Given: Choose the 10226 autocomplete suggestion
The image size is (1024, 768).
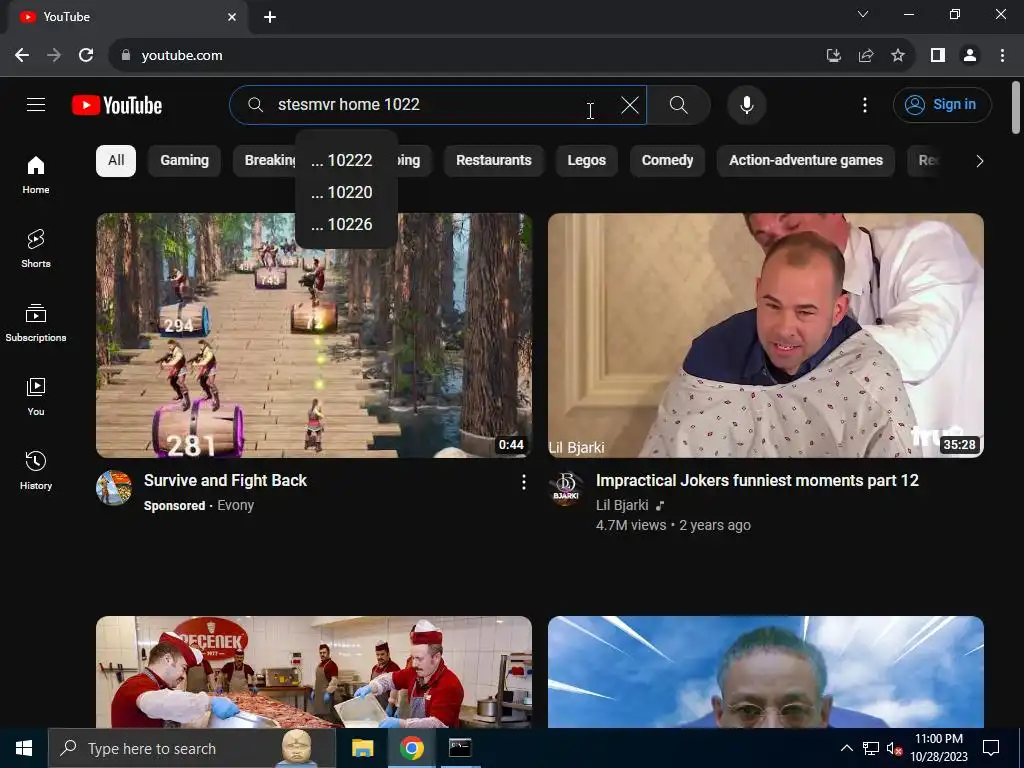Looking at the screenshot, I should 346,225.
